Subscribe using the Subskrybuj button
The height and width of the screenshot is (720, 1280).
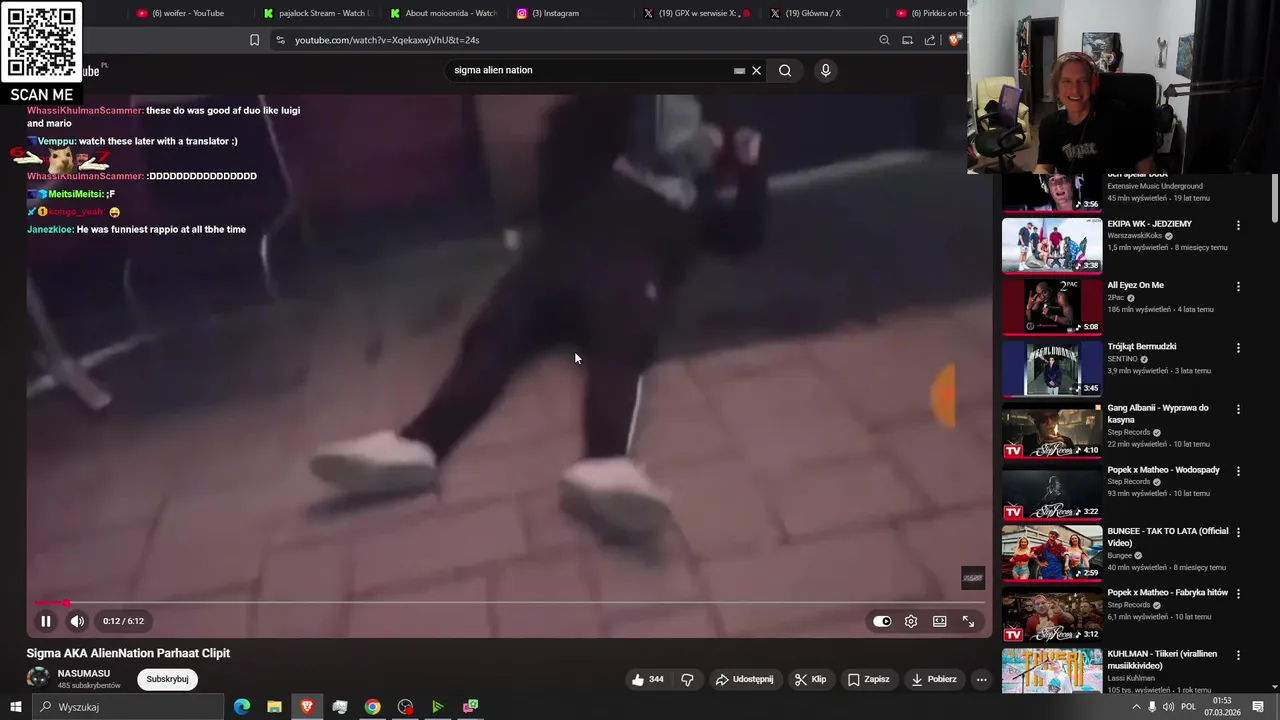[167, 679]
